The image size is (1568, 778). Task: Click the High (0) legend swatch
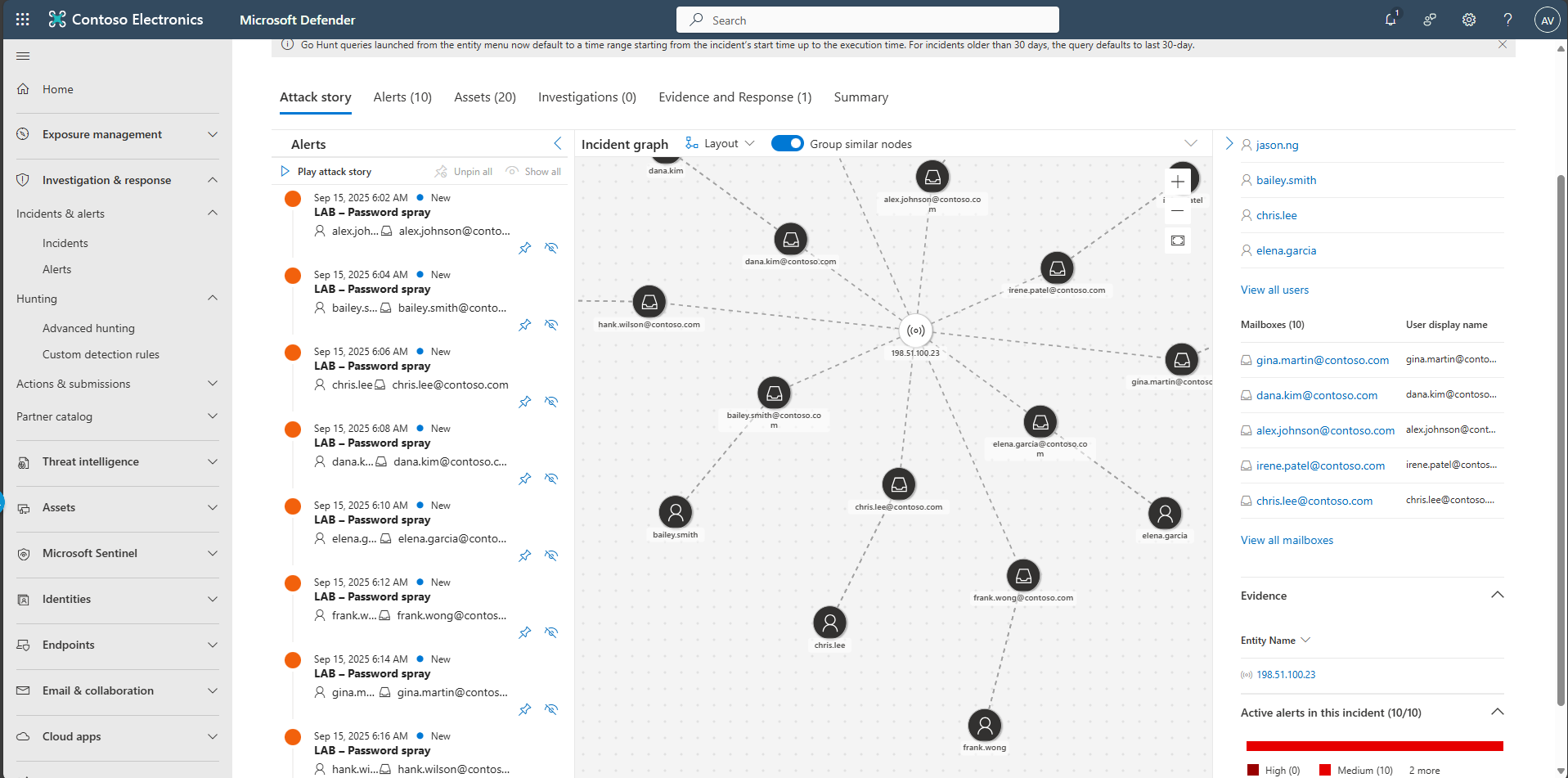(x=1252, y=770)
